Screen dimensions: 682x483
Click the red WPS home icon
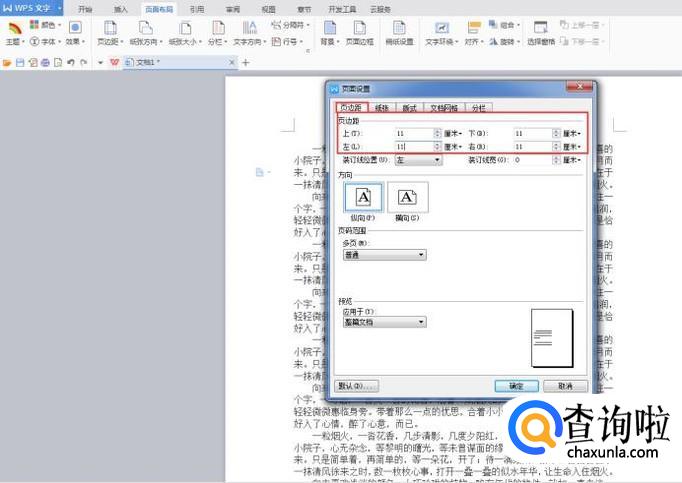(114, 63)
